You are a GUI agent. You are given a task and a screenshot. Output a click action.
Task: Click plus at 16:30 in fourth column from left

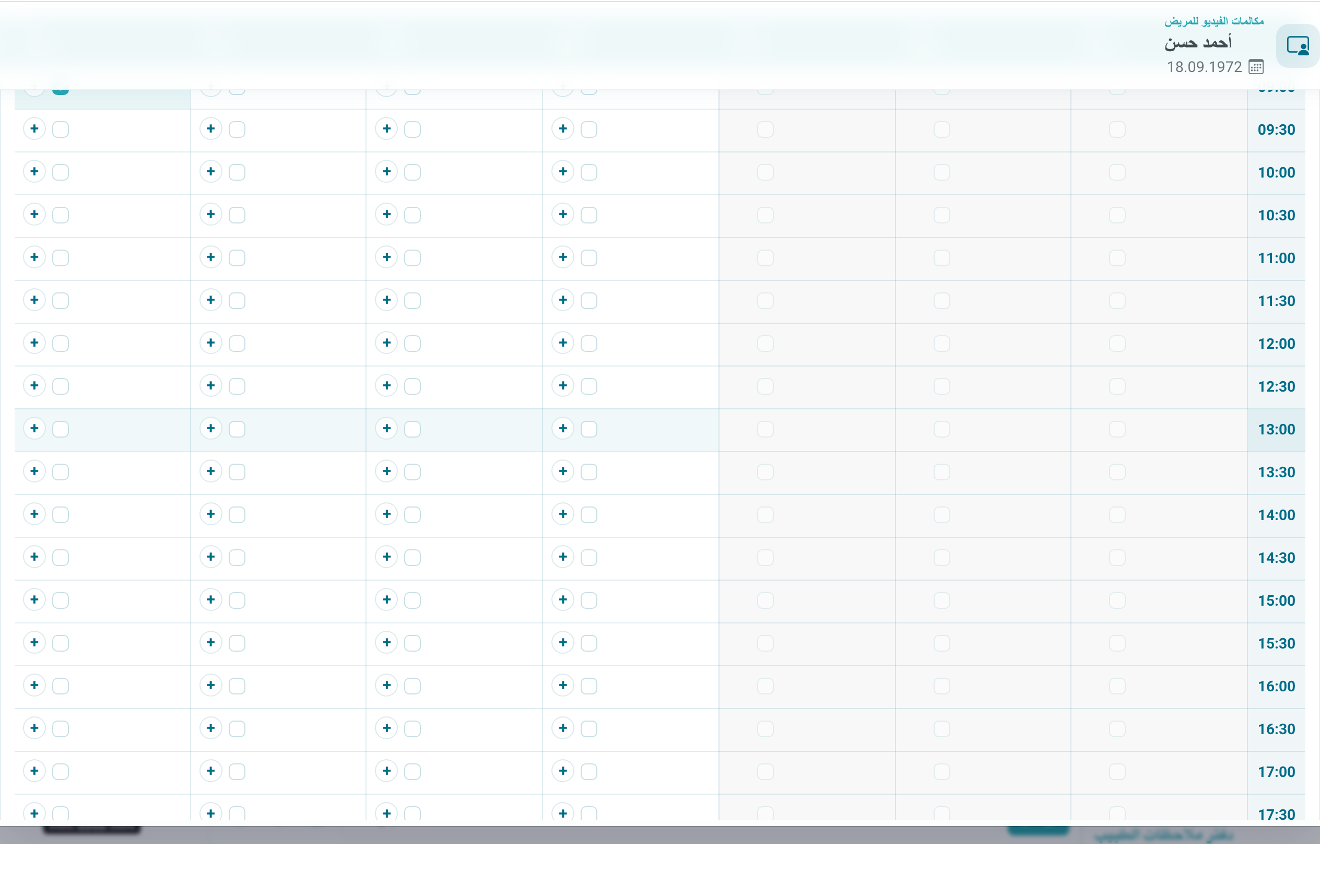click(x=563, y=728)
